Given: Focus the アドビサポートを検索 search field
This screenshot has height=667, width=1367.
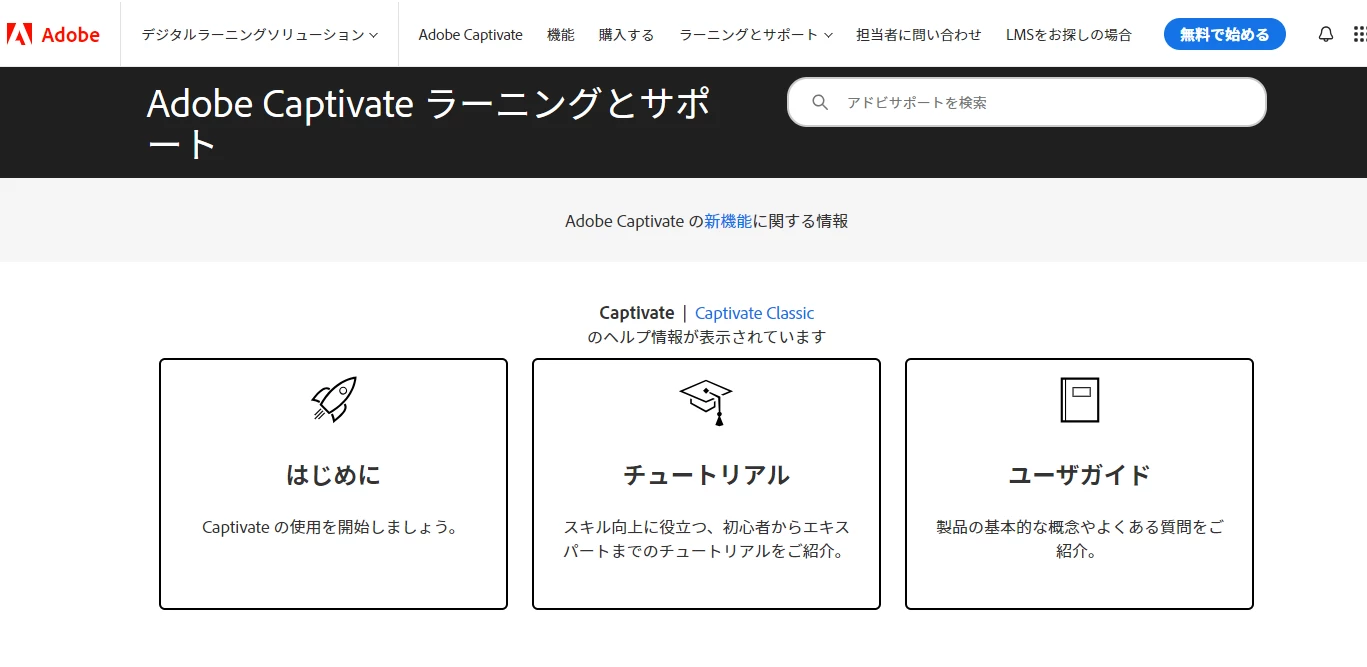Looking at the screenshot, I should 1027,102.
